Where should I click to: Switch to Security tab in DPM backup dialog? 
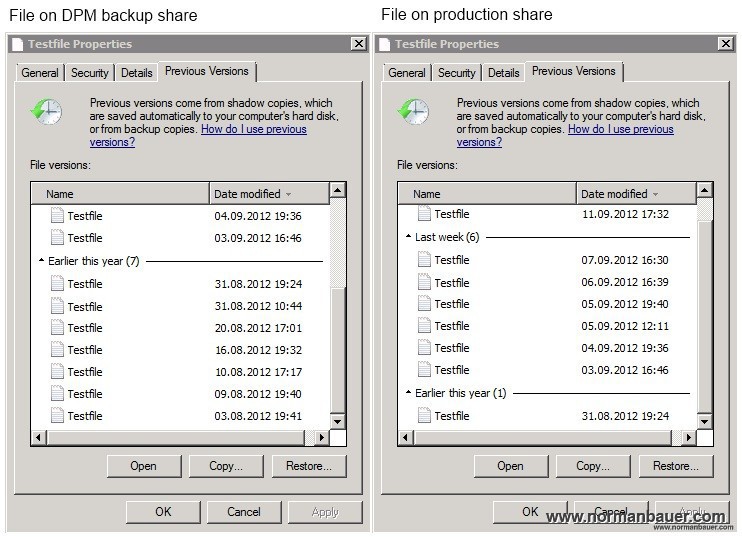90,73
